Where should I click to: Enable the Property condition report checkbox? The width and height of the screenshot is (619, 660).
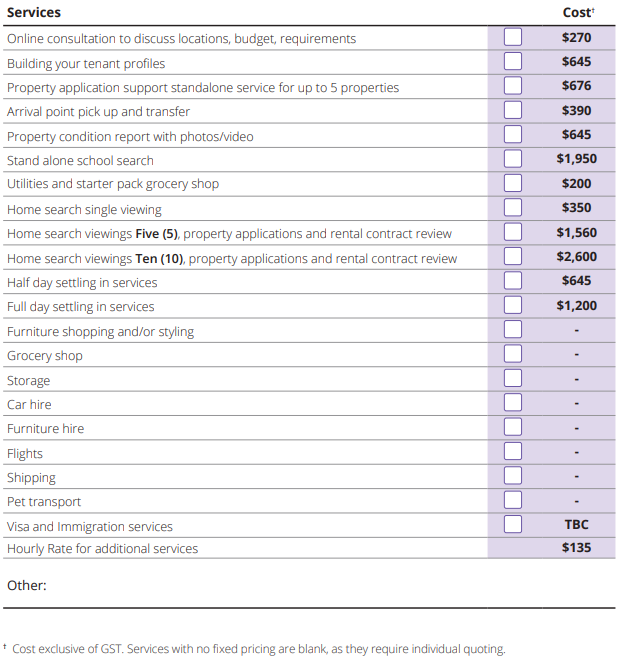[513, 134]
